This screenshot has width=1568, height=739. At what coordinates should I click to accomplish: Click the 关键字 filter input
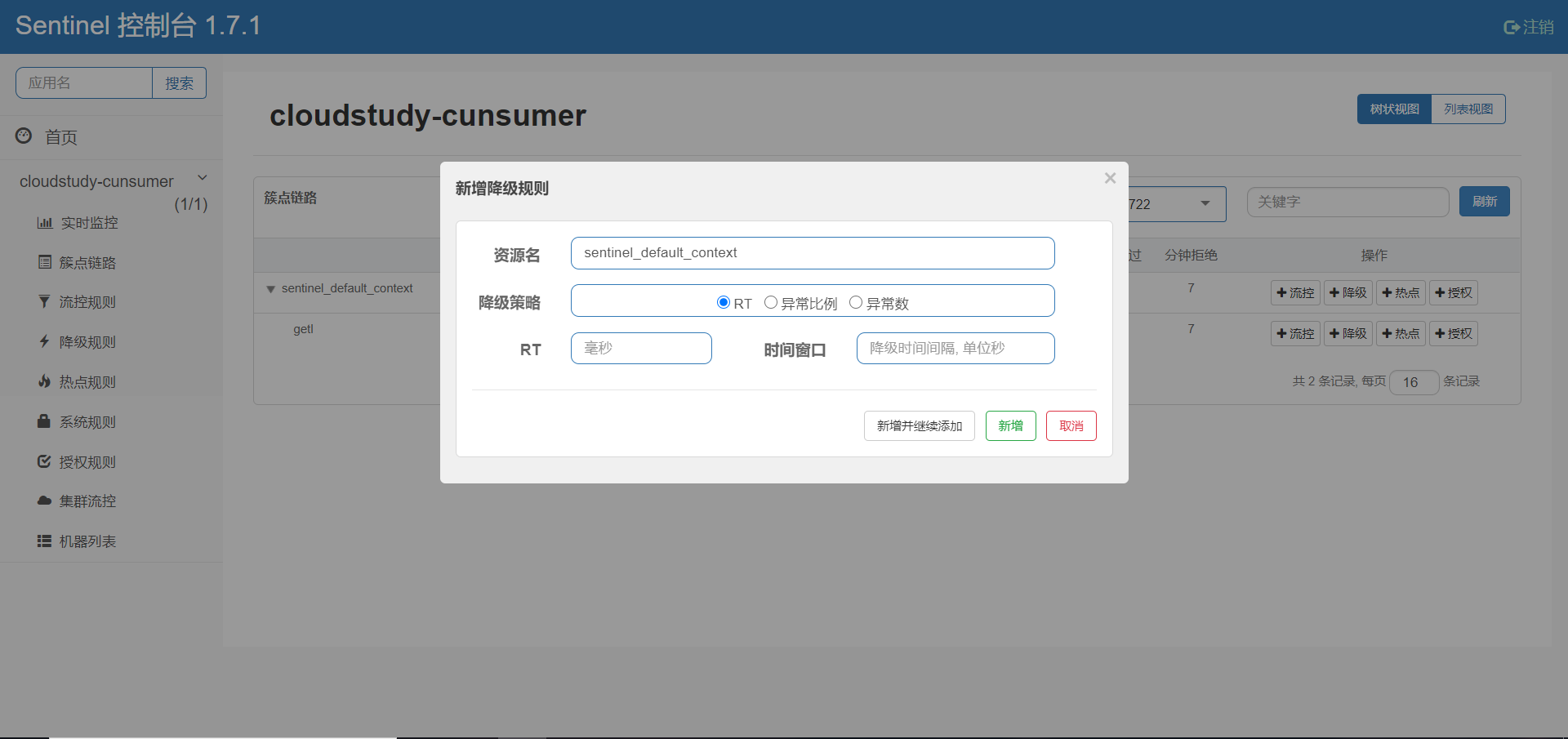coord(1347,202)
